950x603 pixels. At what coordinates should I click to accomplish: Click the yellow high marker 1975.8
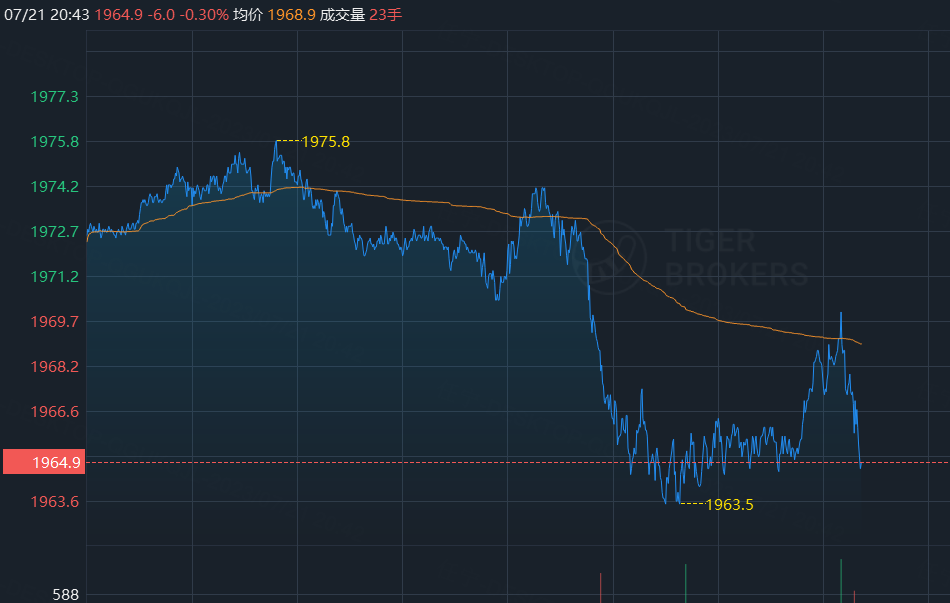pyautogui.click(x=325, y=141)
